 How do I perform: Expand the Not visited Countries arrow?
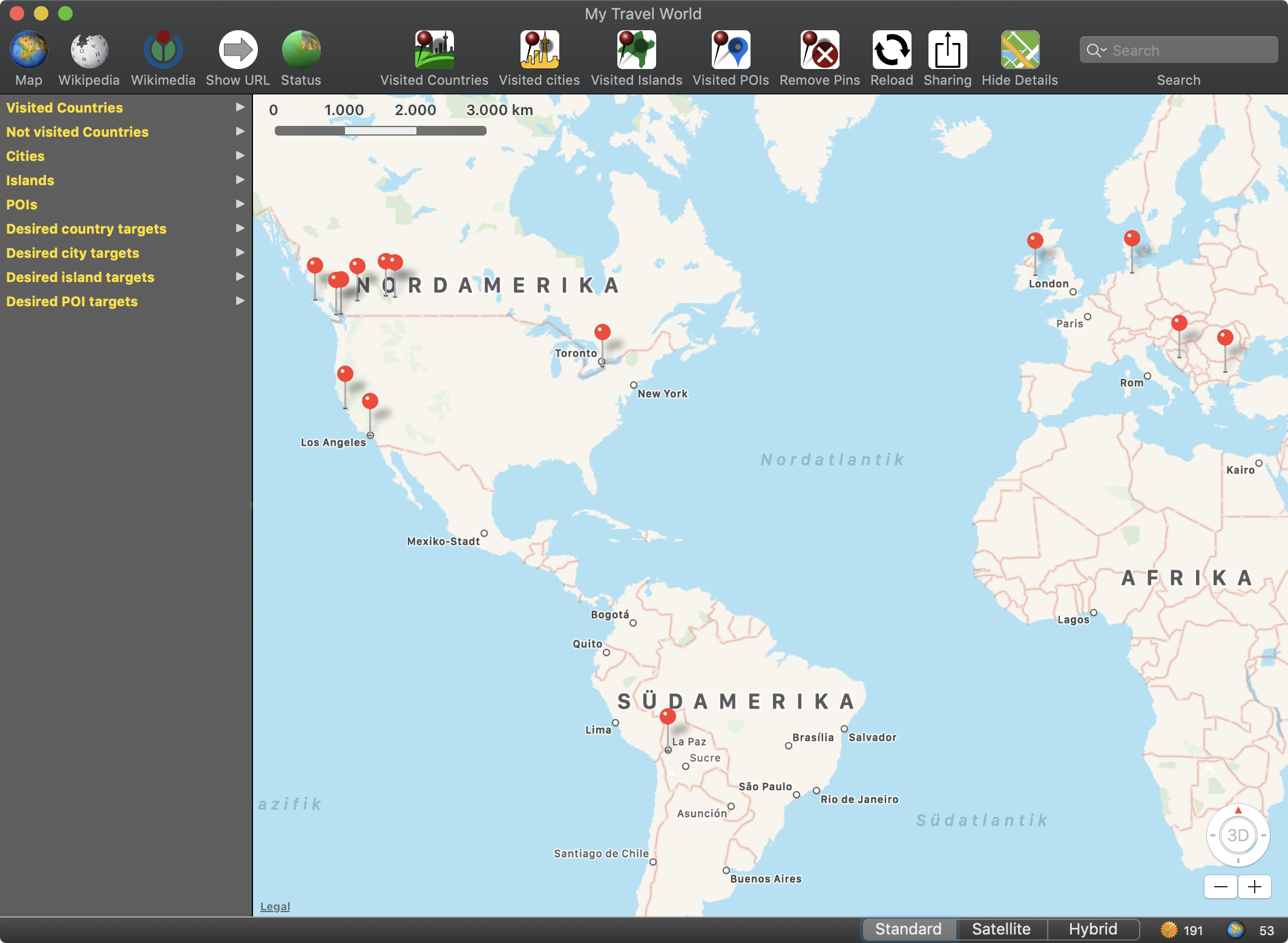pyautogui.click(x=240, y=131)
